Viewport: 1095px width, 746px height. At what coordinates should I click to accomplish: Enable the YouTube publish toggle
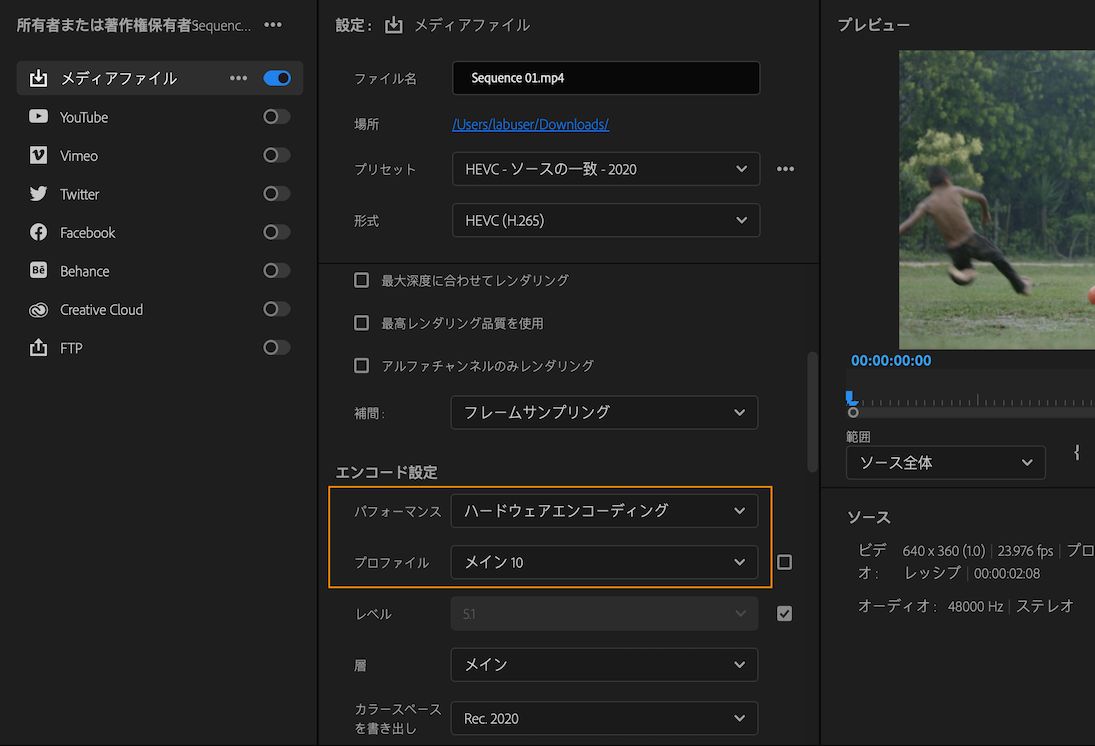pyautogui.click(x=277, y=117)
